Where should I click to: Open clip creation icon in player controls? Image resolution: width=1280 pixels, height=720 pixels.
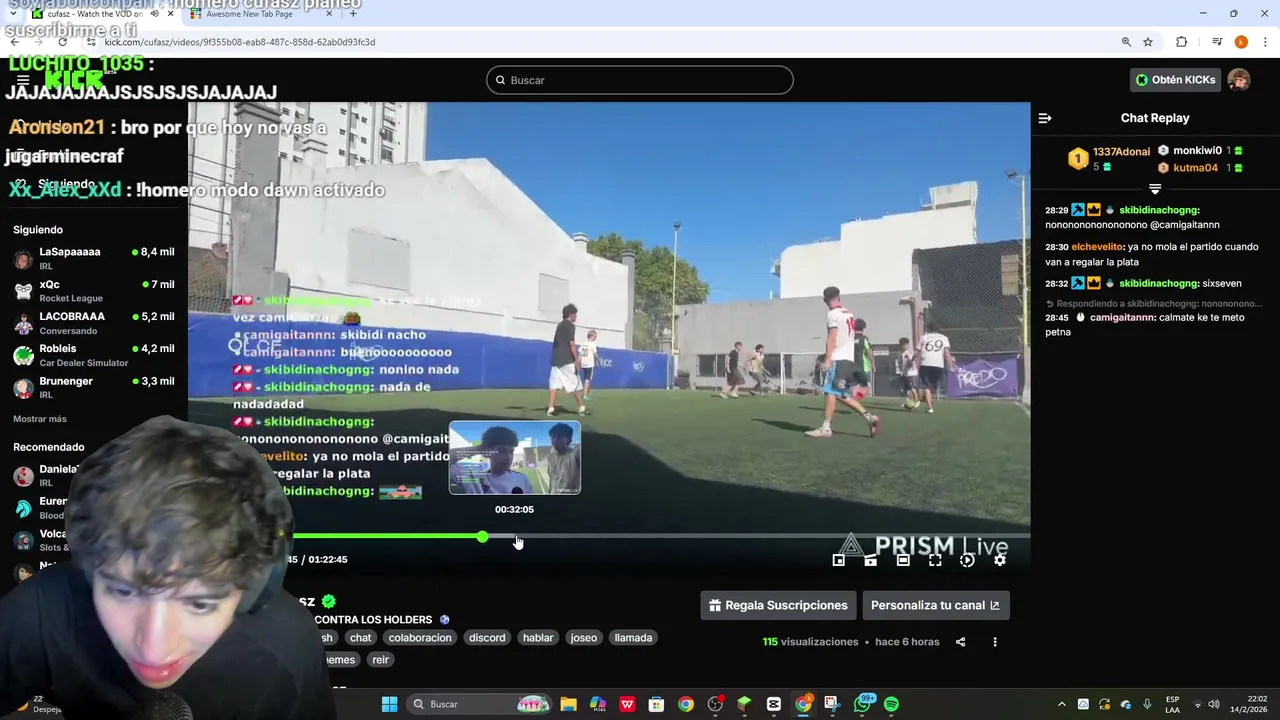pyautogui.click(x=871, y=560)
